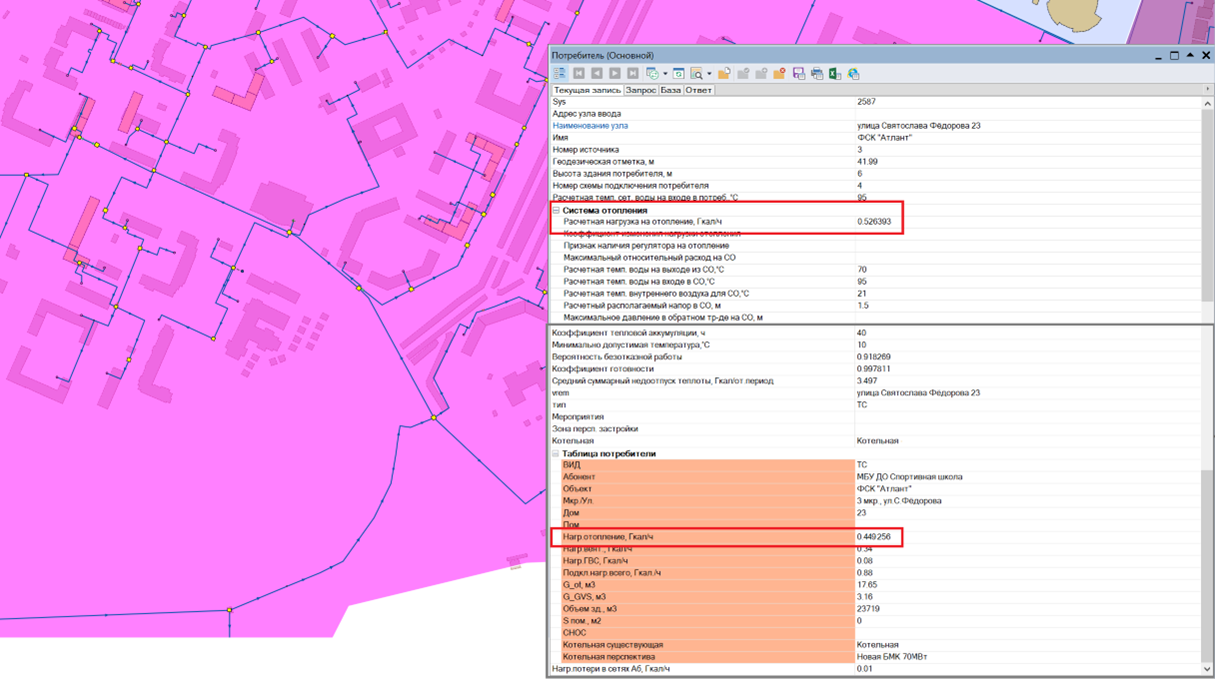Open the search tool dropdown arrow
Viewport: 1215px width, 679px height.
709,74
